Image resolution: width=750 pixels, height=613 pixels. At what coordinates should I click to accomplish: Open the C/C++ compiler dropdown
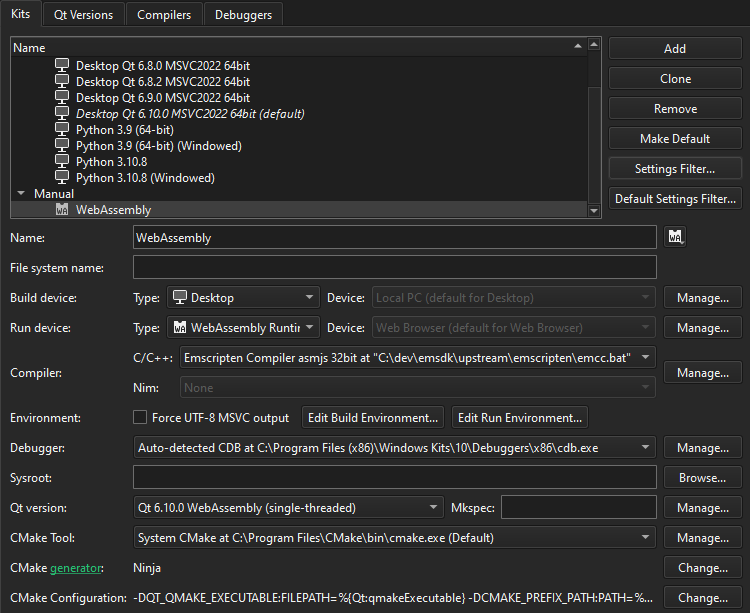[645, 358]
